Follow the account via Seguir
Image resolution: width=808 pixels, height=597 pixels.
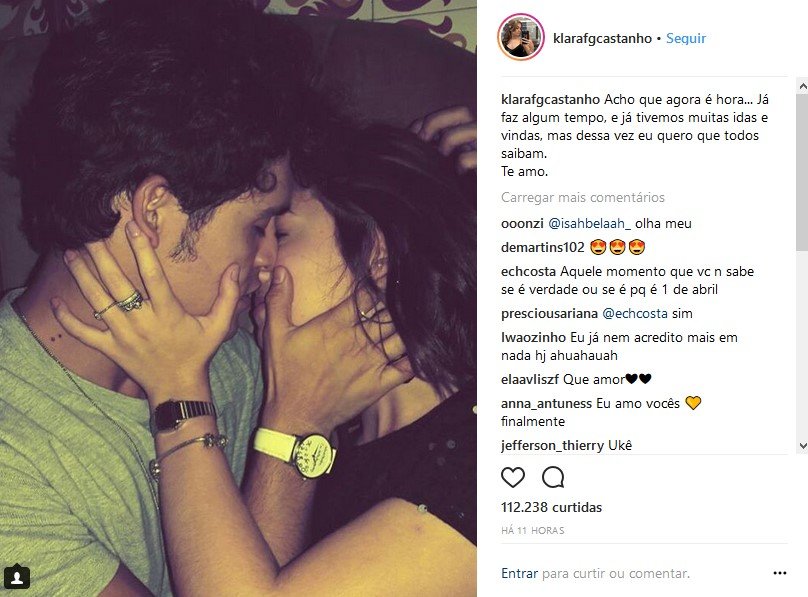685,38
